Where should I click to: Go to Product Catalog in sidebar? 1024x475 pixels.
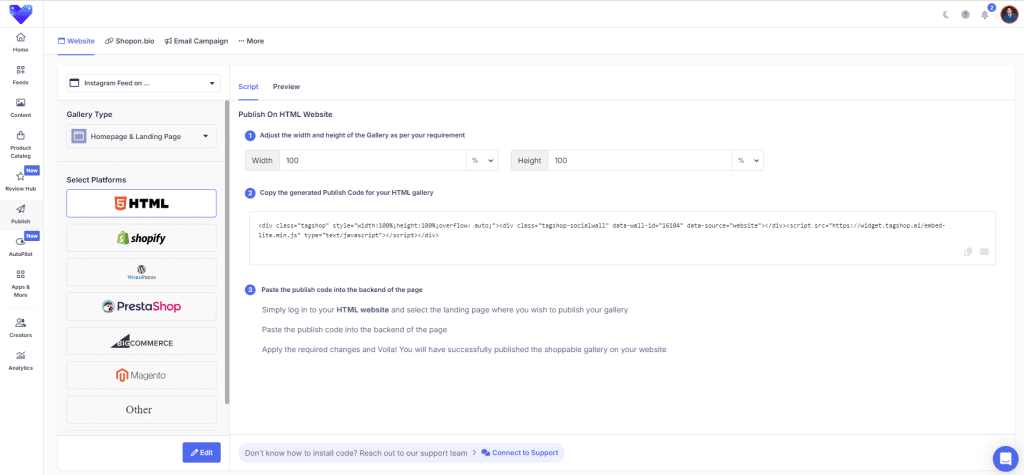20,144
